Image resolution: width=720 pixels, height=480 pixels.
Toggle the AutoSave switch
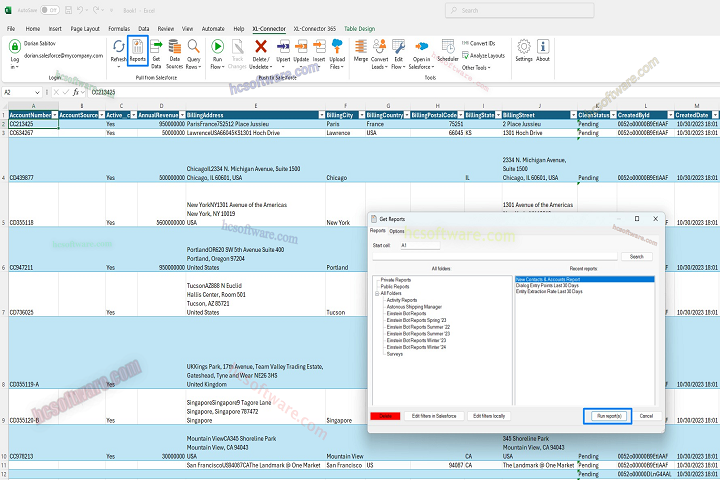pos(42,10)
